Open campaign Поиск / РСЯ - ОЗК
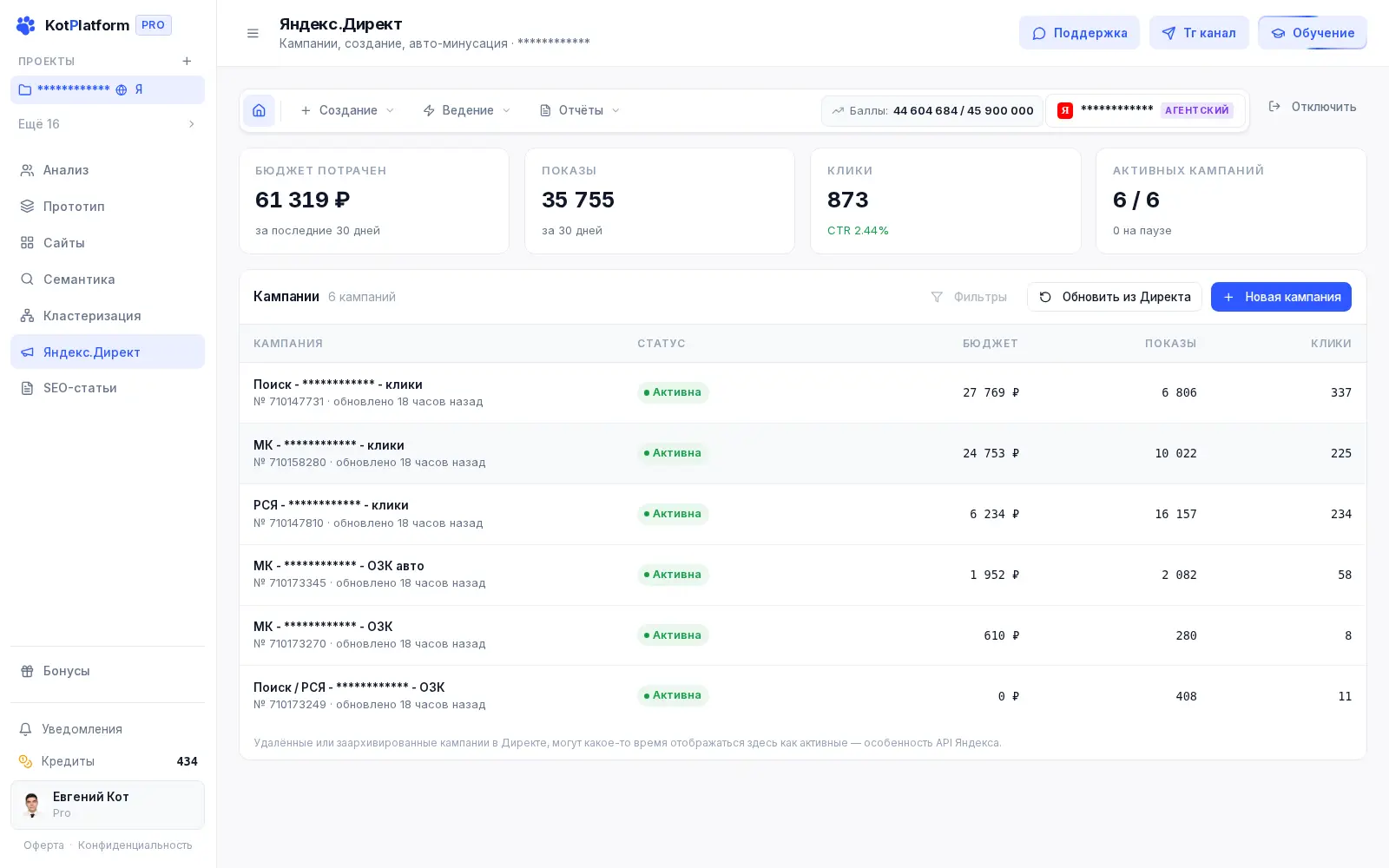 pos(803,695)
